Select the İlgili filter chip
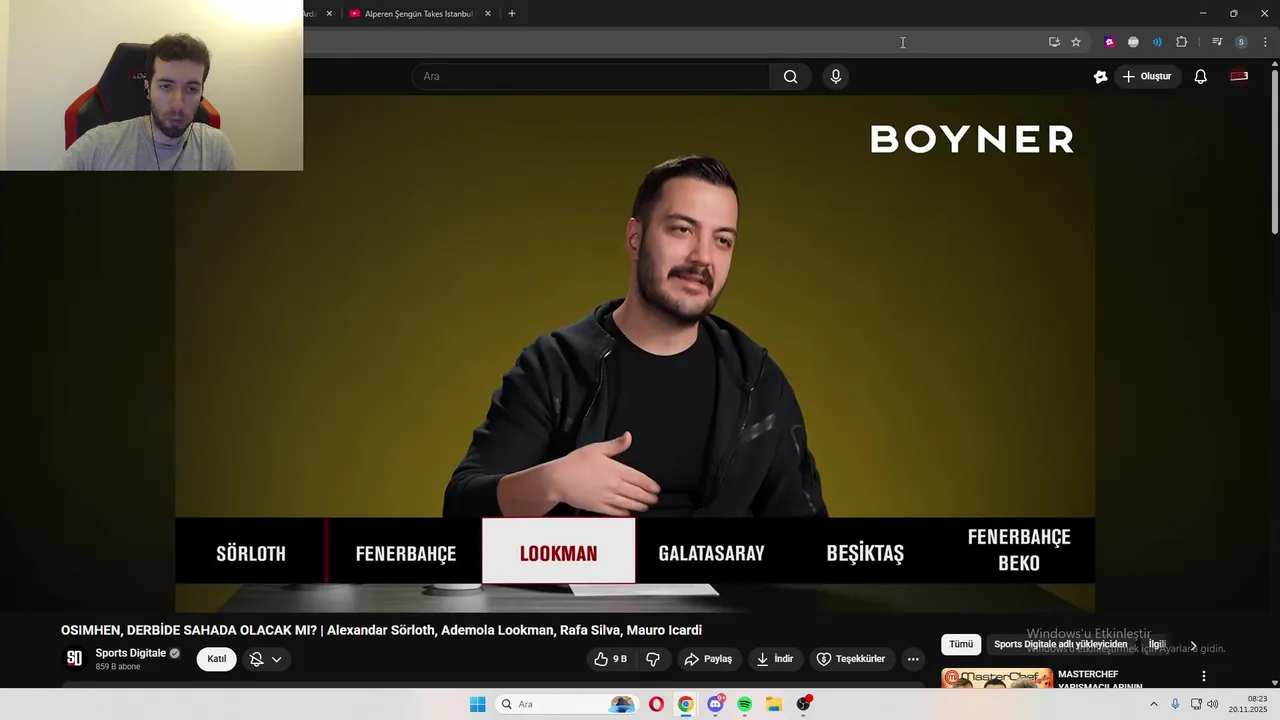1280x720 pixels. [x=1157, y=645]
